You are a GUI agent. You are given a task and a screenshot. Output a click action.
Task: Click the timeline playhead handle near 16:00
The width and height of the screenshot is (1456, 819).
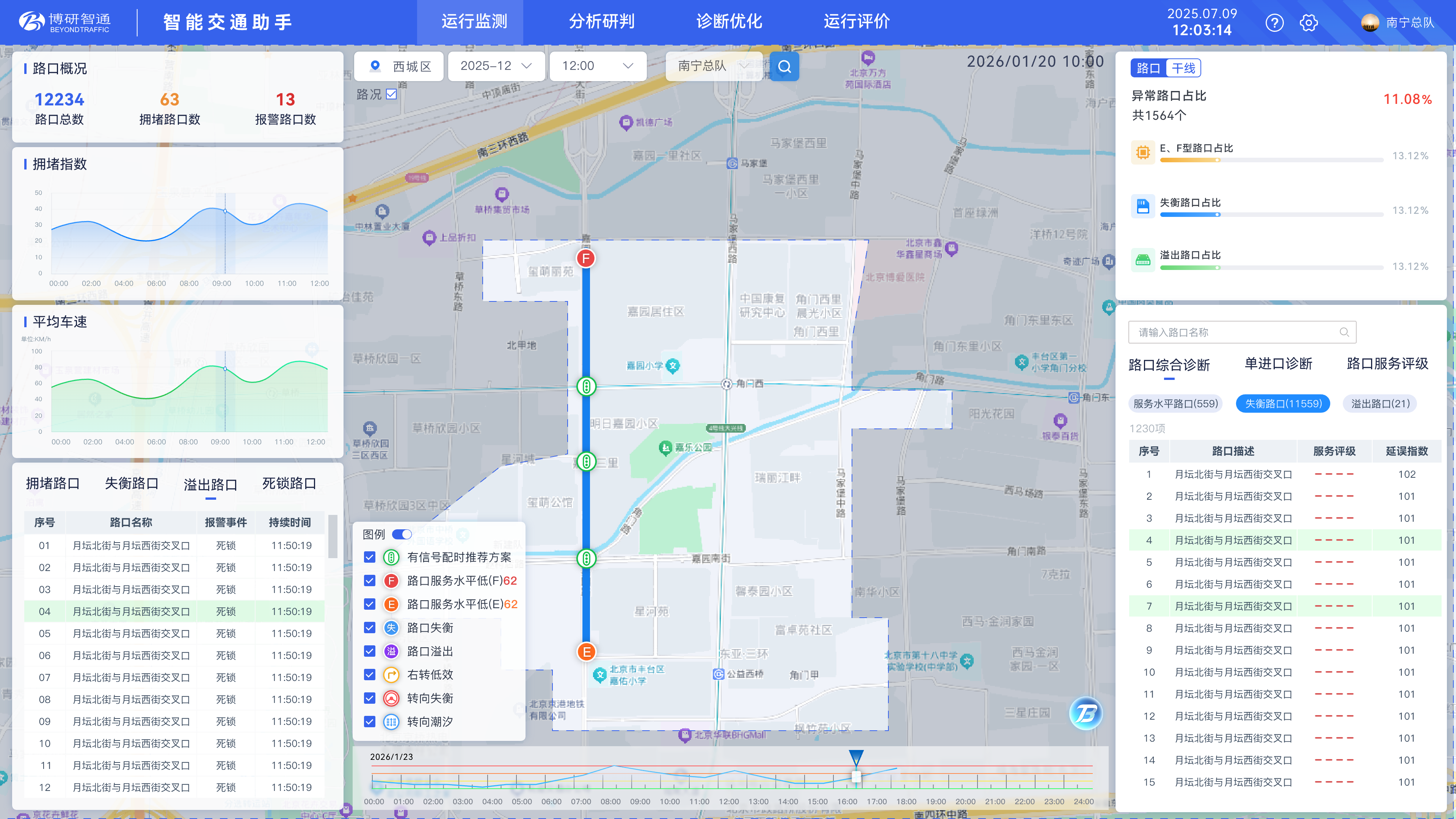(856, 777)
